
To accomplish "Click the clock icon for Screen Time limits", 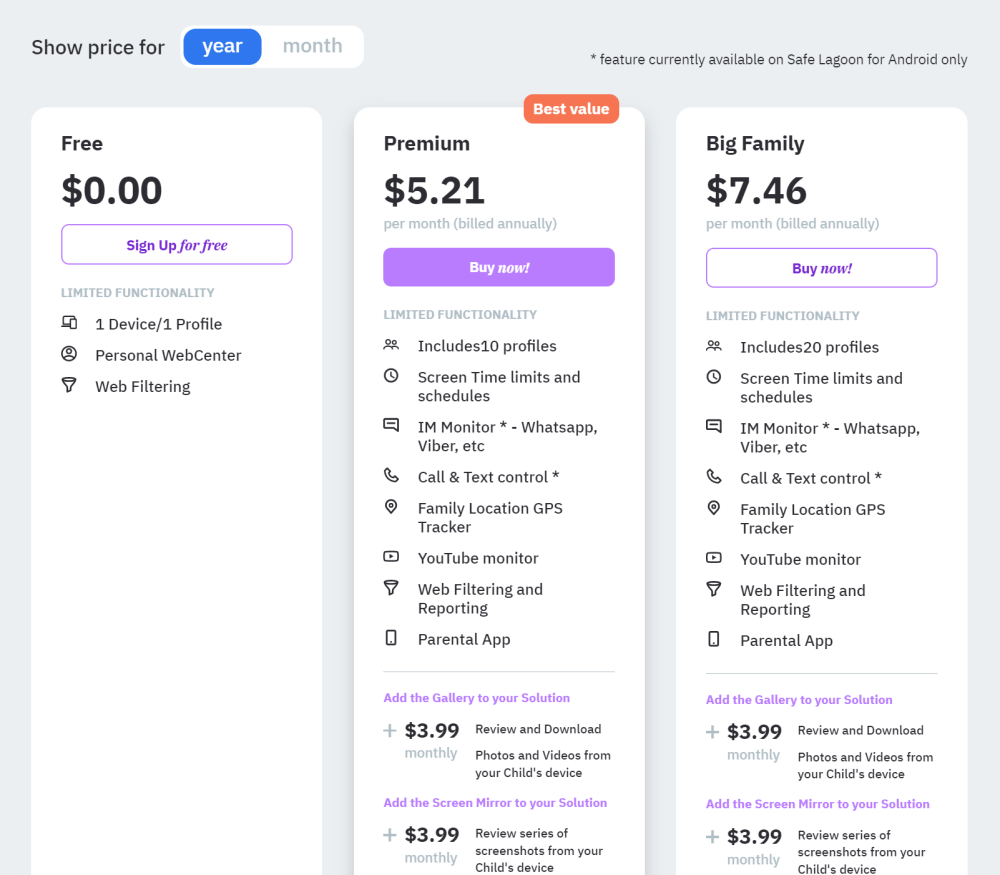I will (391, 377).
